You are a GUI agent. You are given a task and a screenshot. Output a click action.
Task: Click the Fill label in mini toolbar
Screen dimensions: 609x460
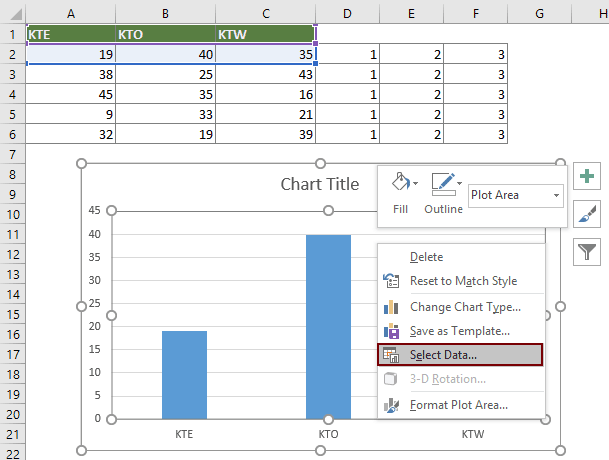pyautogui.click(x=400, y=209)
